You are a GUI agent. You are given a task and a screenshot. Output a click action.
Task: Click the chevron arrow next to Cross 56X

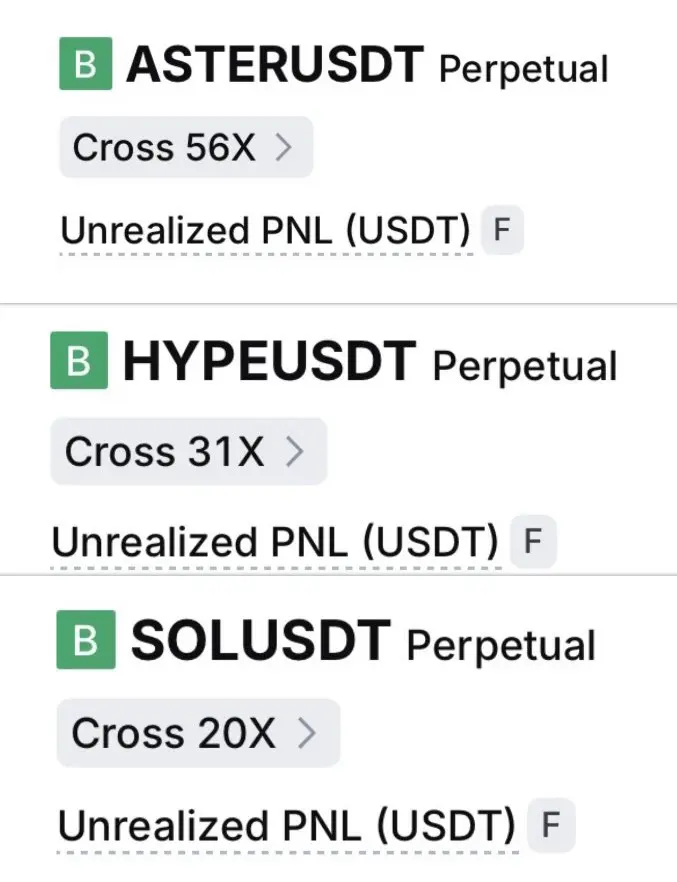pyautogui.click(x=283, y=147)
